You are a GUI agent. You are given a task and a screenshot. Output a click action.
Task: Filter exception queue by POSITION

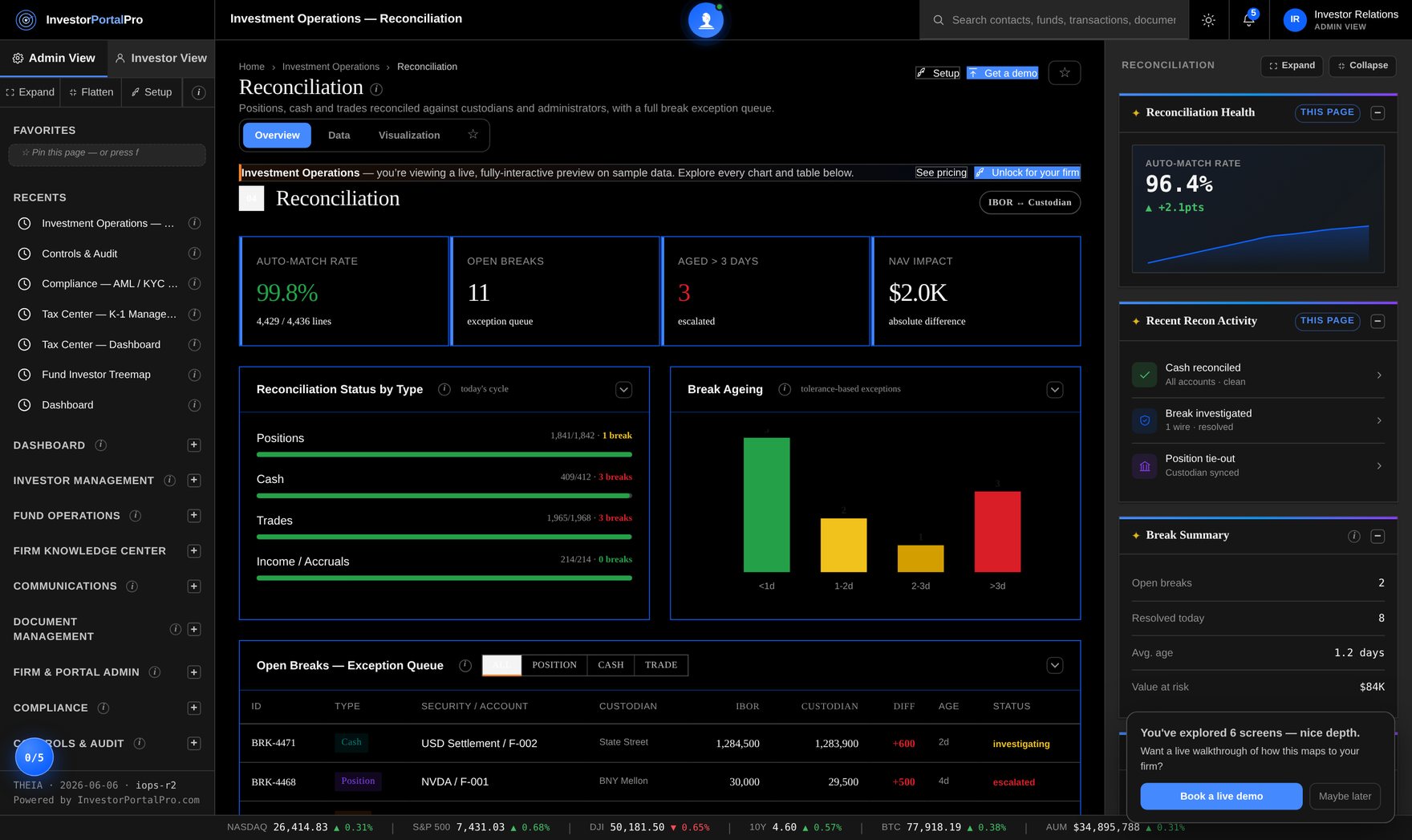click(554, 665)
